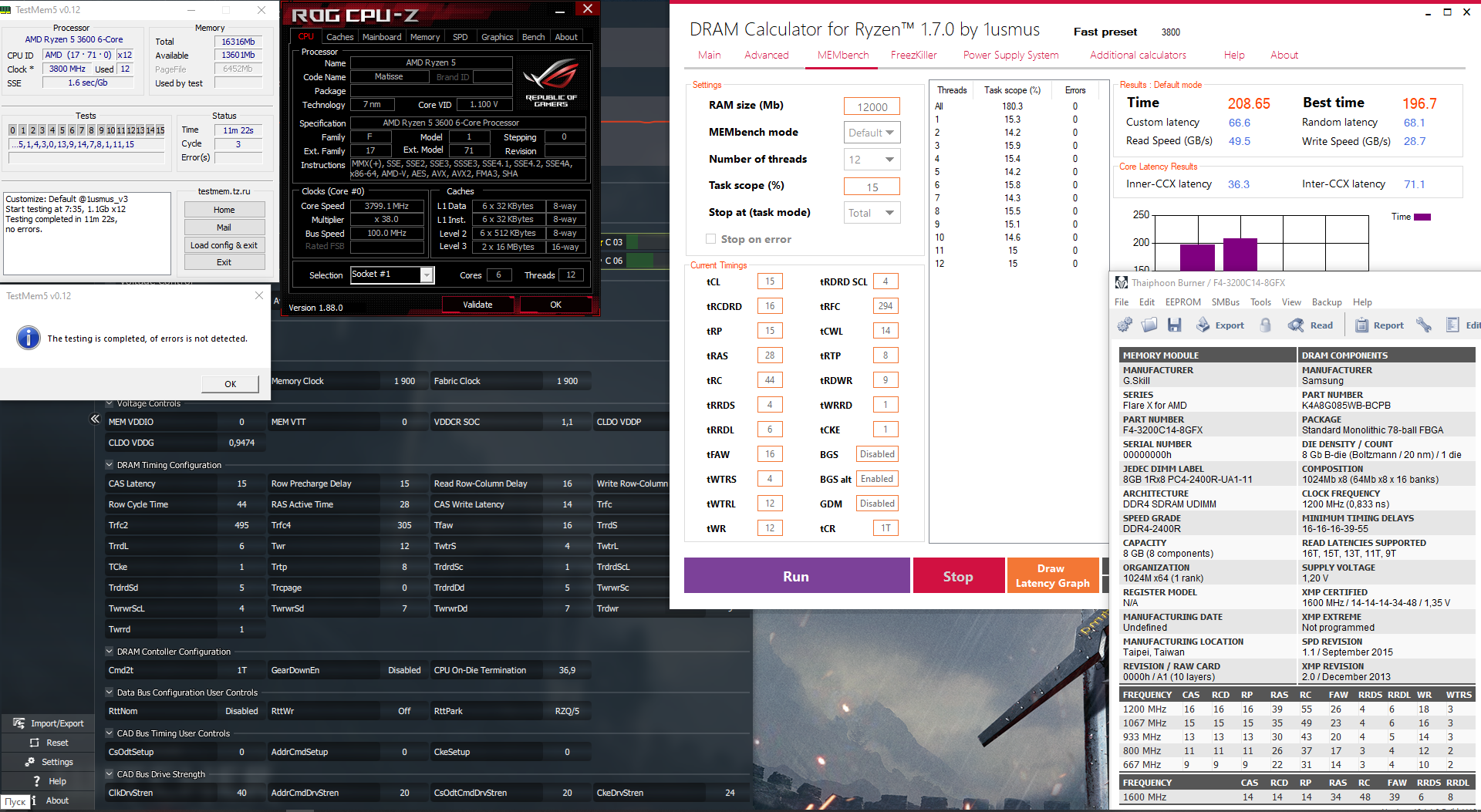
Task: Click OK in the TestMem5 completion dialog
Action: tap(230, 384)
